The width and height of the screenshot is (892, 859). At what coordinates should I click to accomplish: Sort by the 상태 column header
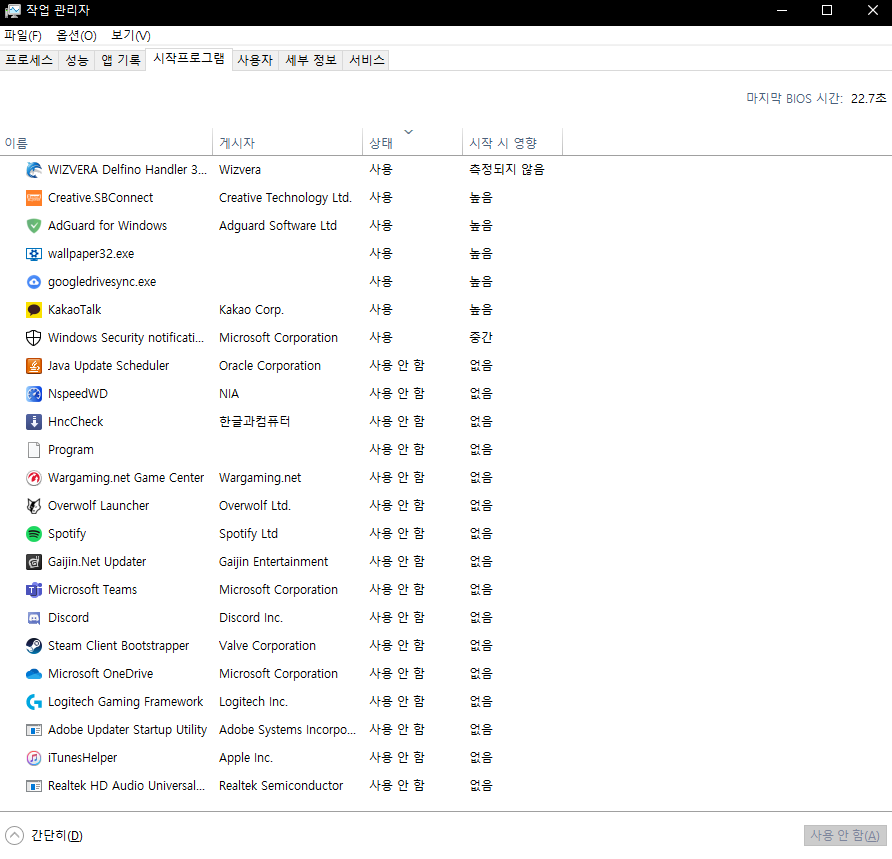(x=412, y=142)
